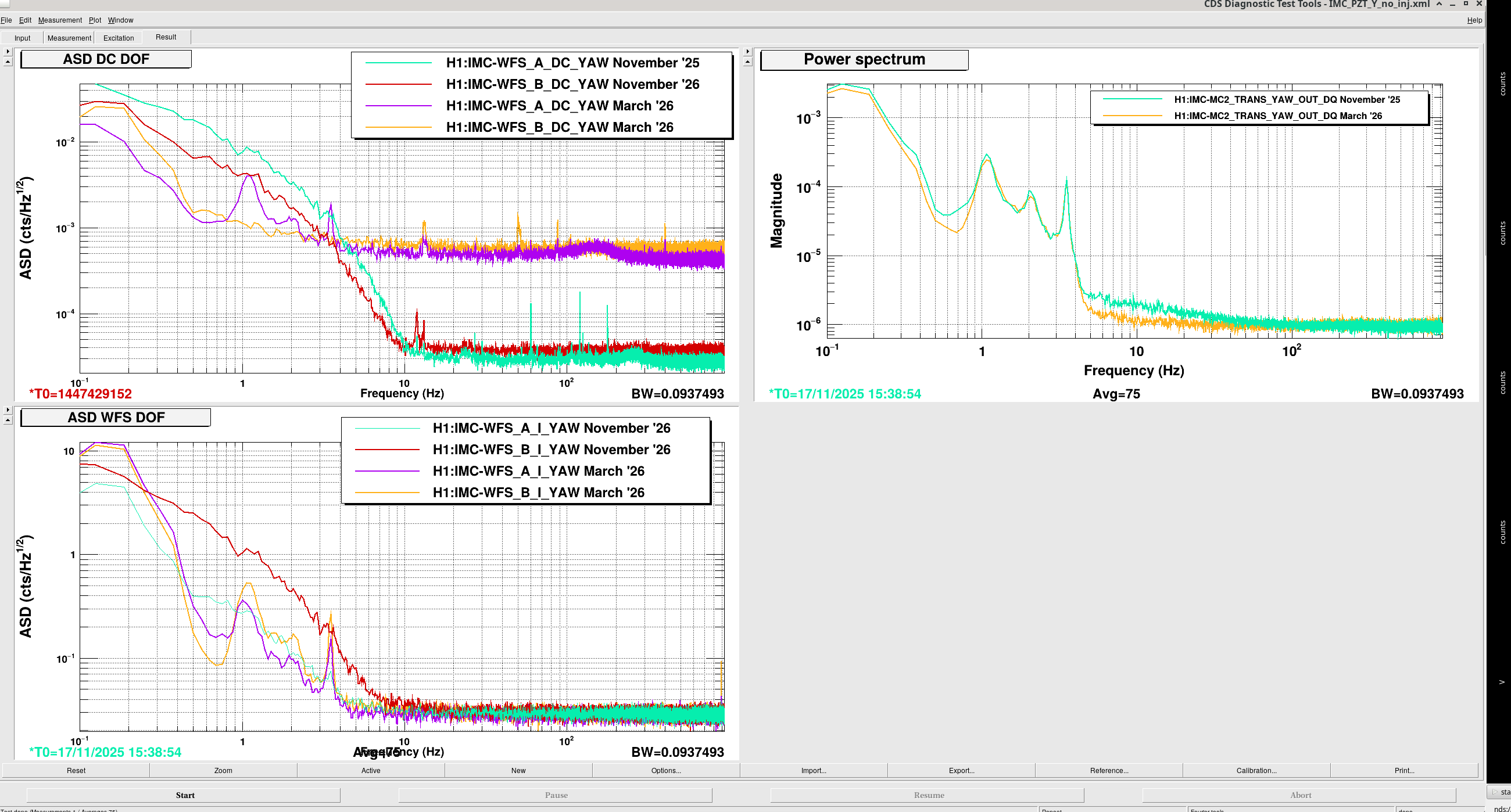Viewport: 1511px width, 812px height.
Task: Open the File menu
Action: 6,20
